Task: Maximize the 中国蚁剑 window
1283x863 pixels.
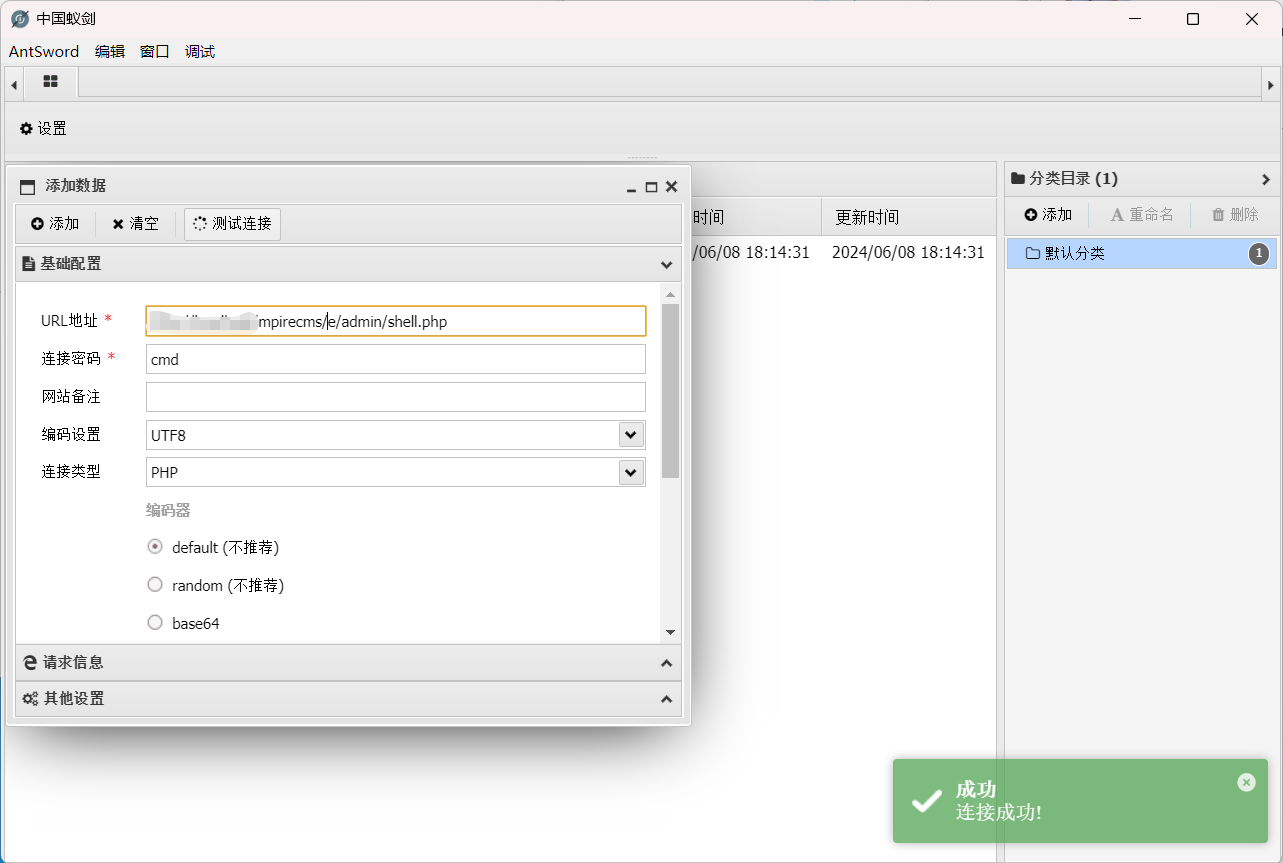Action: (1193, 19)
